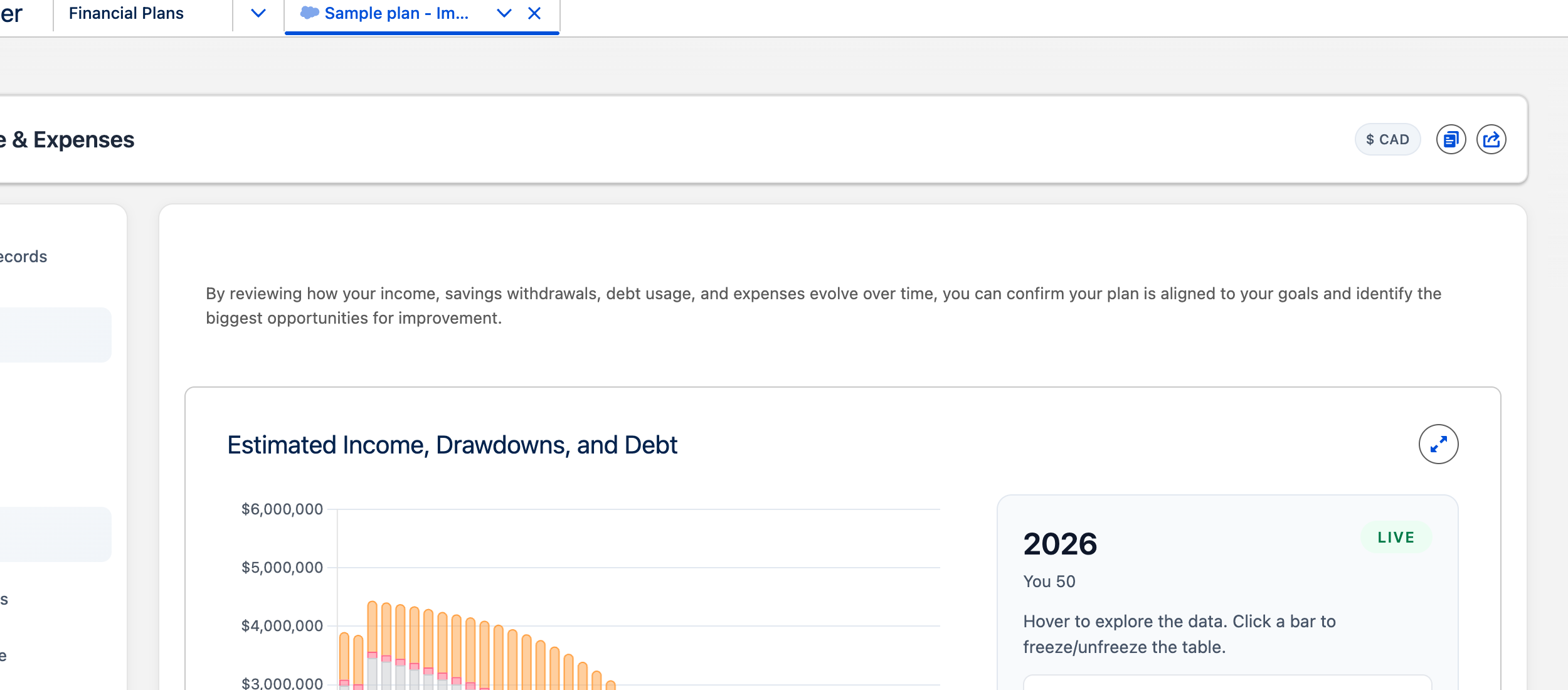Click the $4,000,000 axis label
1568x690 pixels.
[282, 625]
